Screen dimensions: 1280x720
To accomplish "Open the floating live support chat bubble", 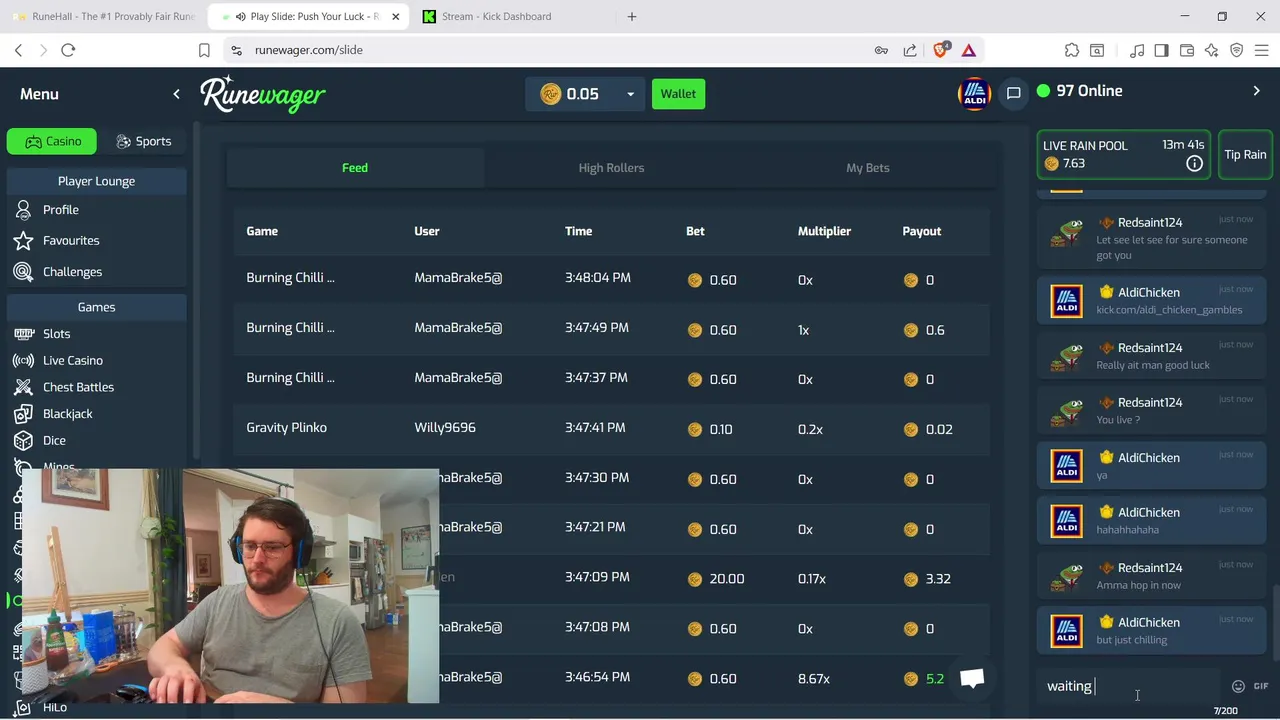I will tap(972, 678).
